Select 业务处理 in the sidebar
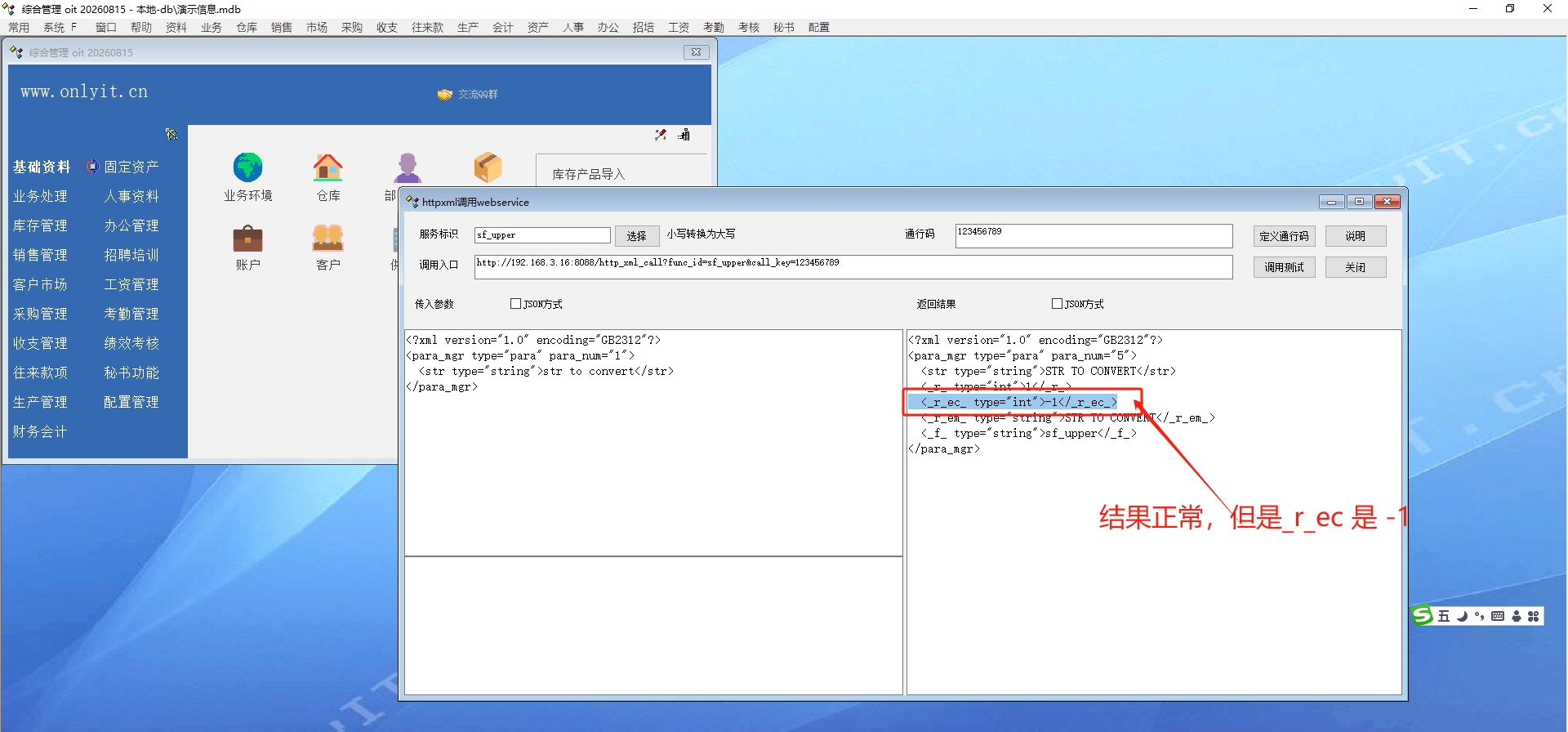 click(x=40, y=196)
